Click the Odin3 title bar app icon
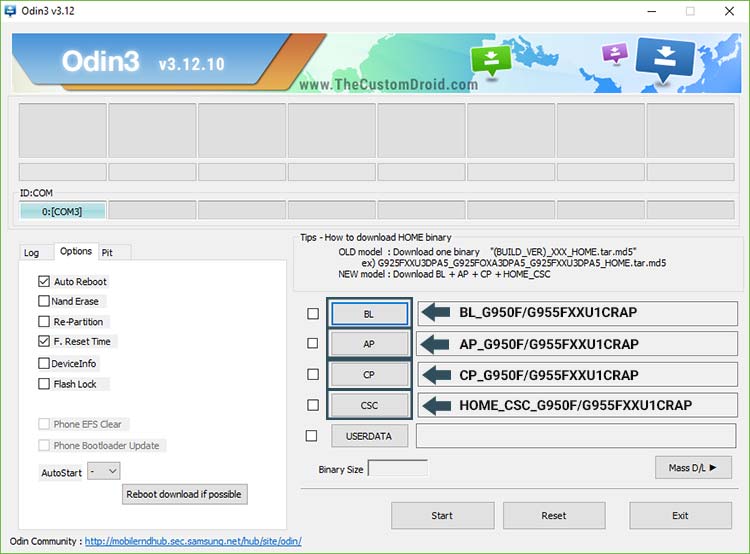The height and width of the screenshot is (554, 750). tap(10, 11)
